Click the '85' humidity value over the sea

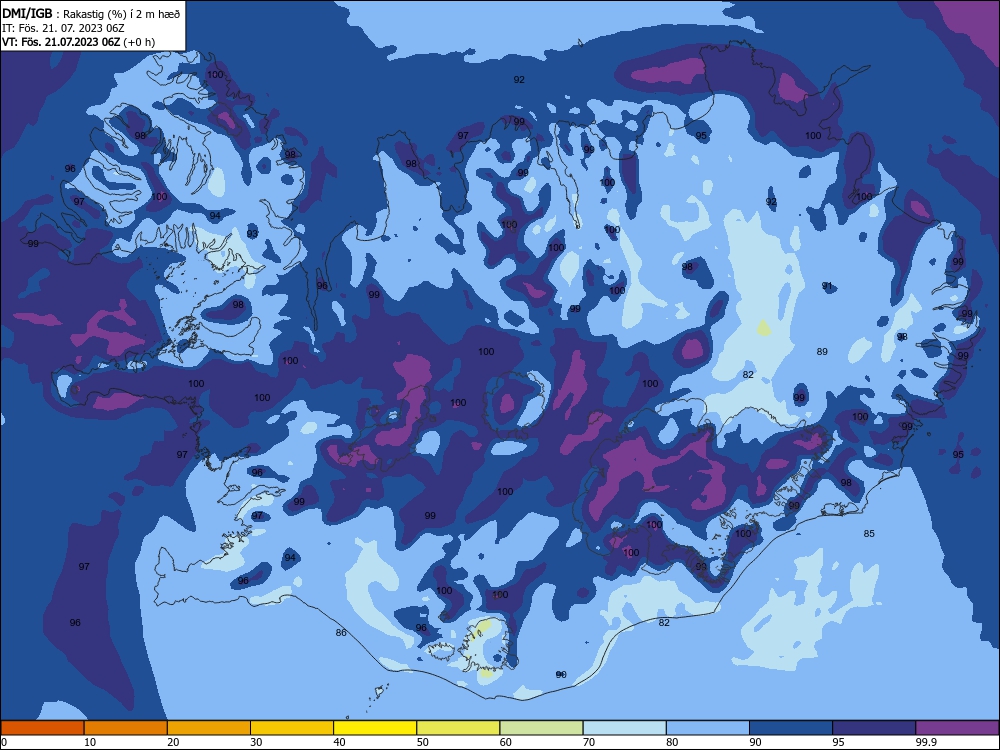coord(869,533)
